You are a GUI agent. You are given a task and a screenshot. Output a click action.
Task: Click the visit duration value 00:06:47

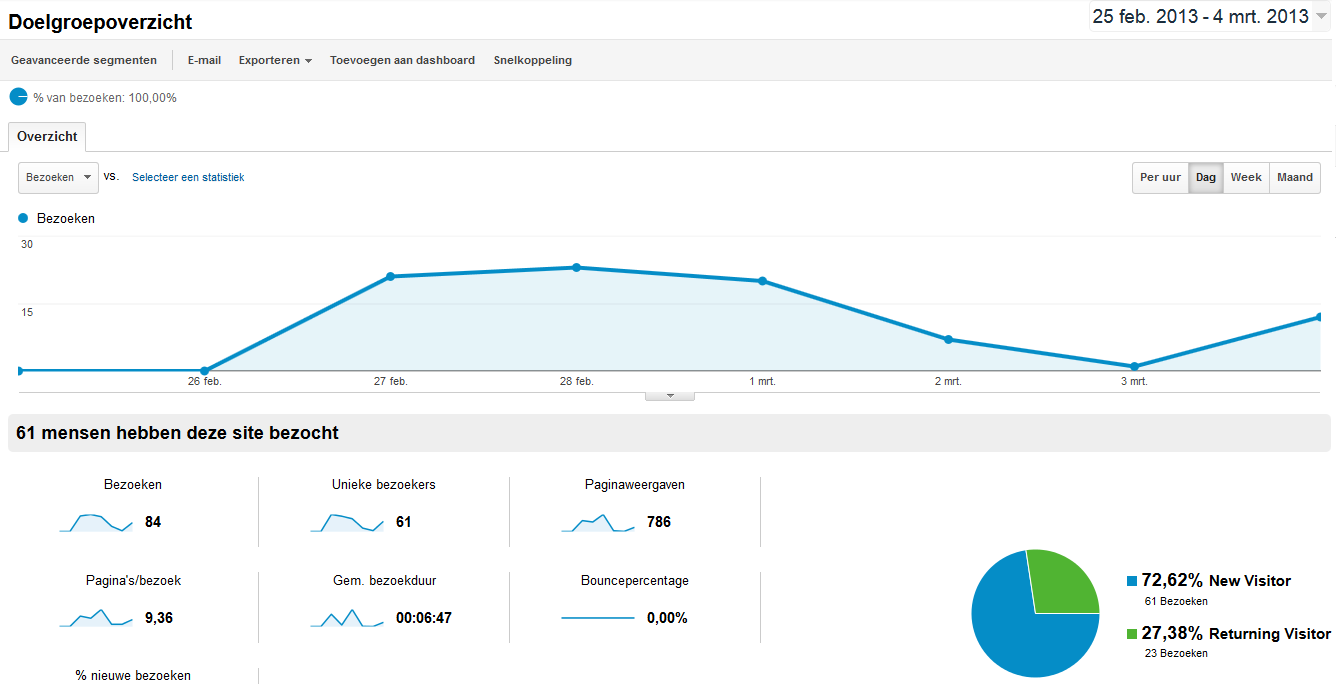pos(424,618)
